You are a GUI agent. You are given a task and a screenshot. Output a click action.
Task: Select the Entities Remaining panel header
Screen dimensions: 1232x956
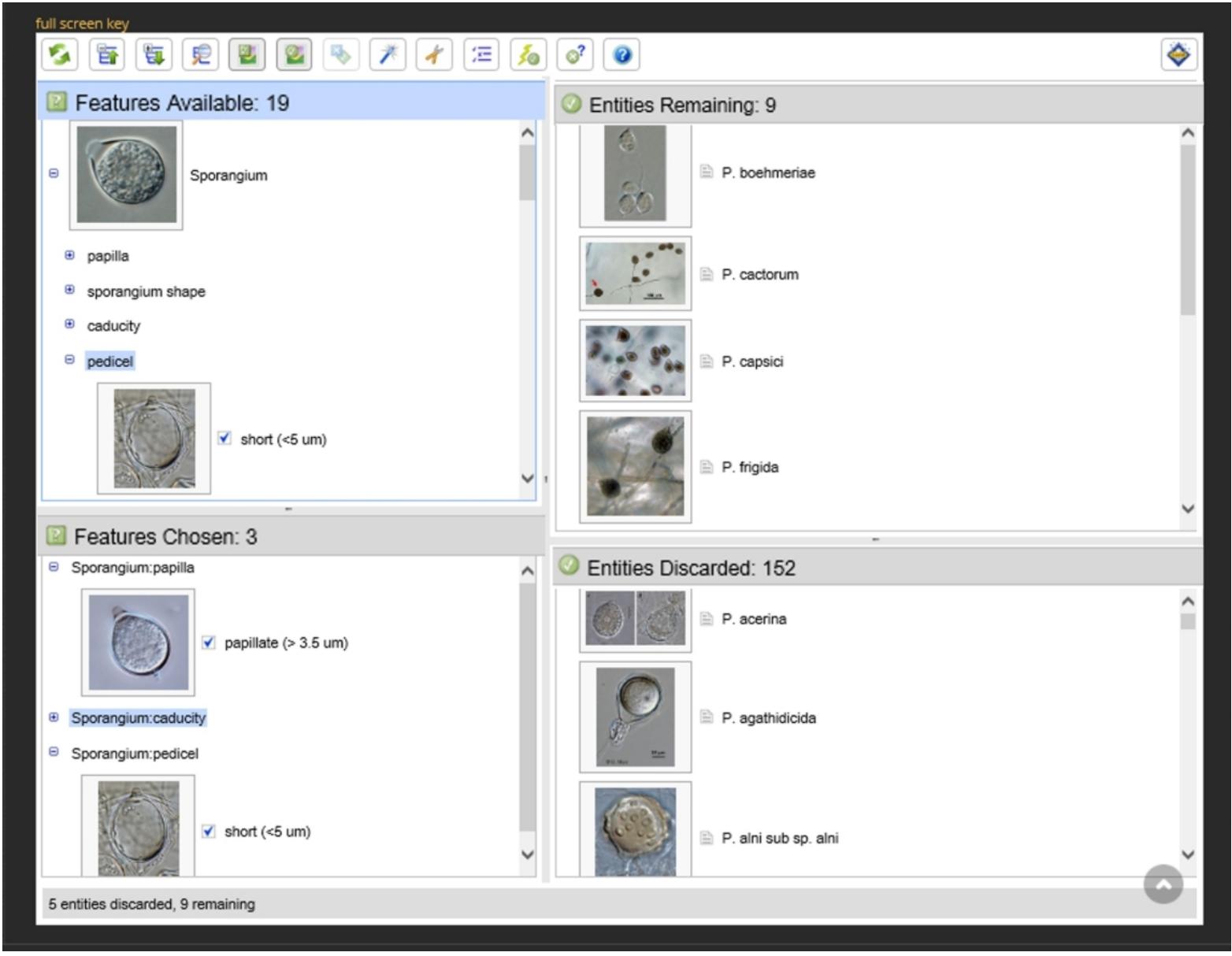pyautogui.click(x=878, y=105)
